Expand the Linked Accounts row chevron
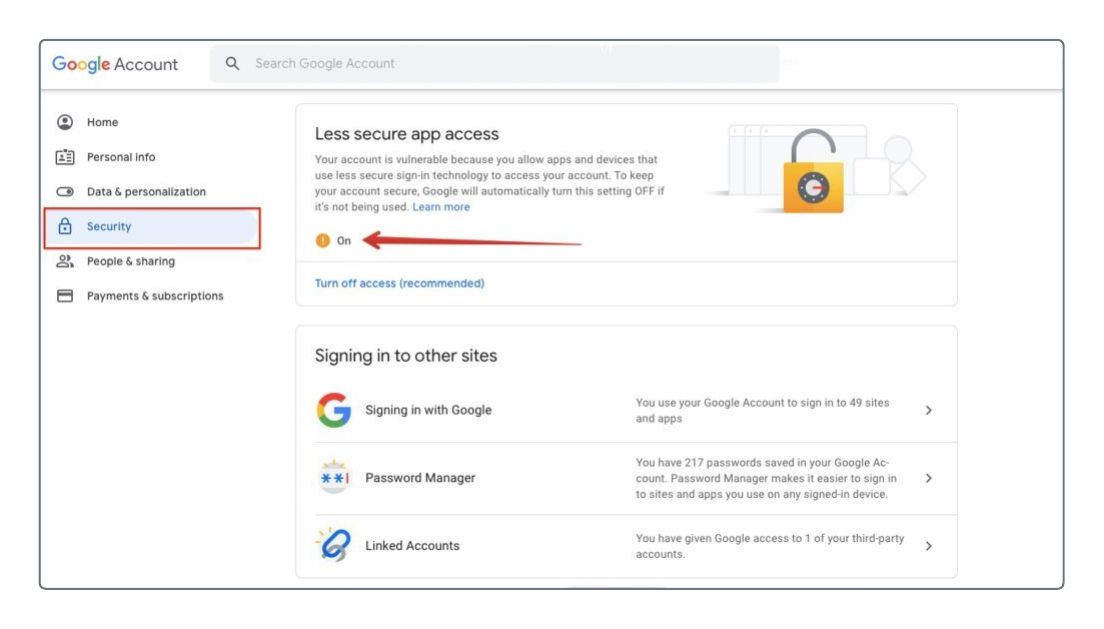The image size is (1104, 629). 929,546
